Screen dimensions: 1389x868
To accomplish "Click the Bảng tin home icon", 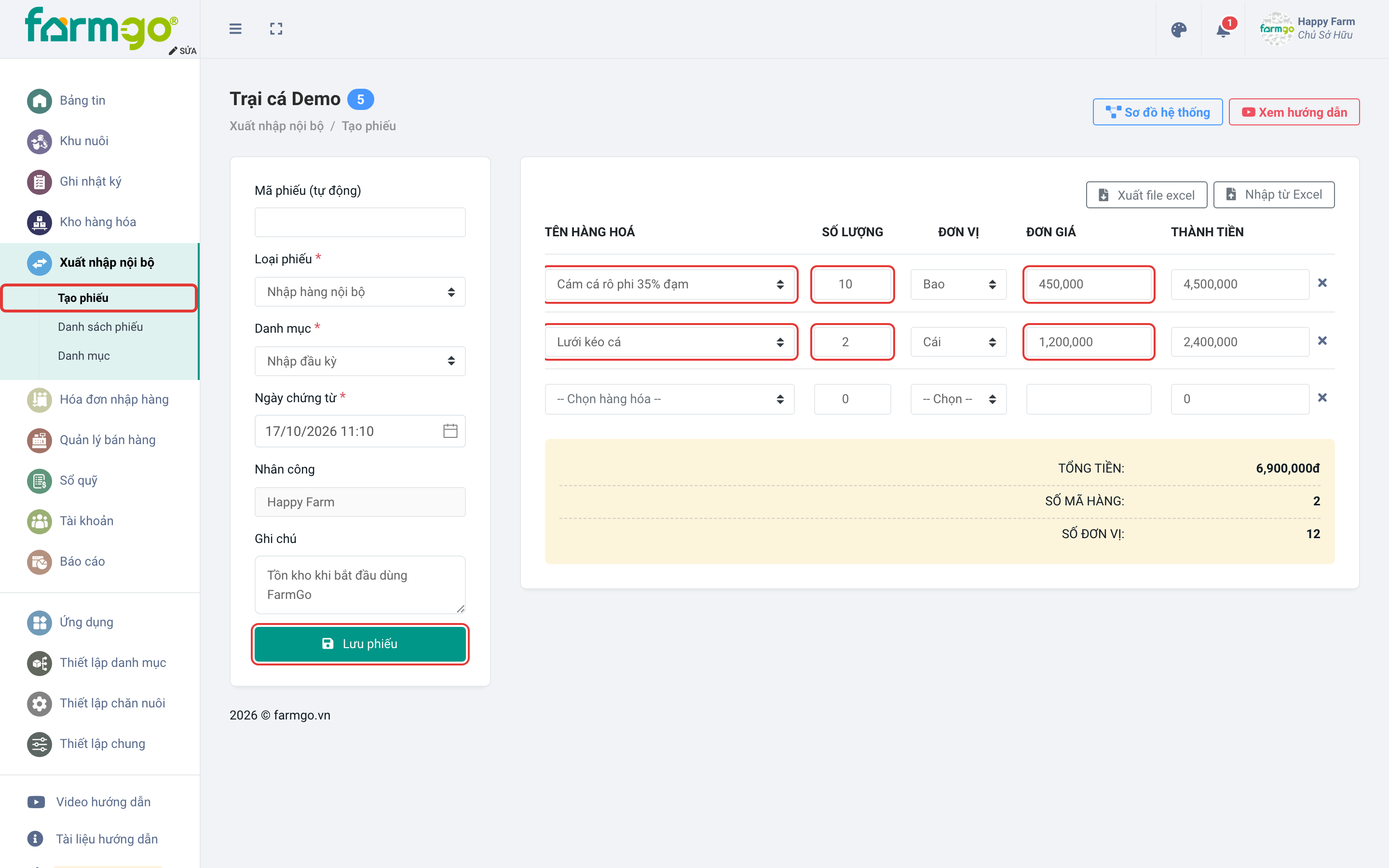I will [x=40, y=101].
